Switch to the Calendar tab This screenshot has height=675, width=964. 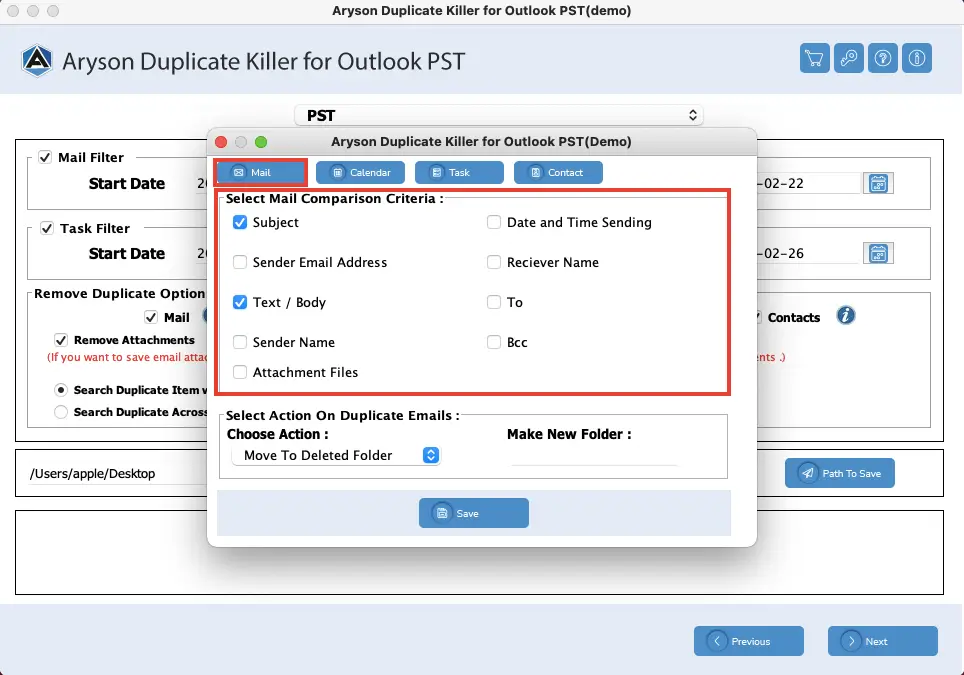360,173
